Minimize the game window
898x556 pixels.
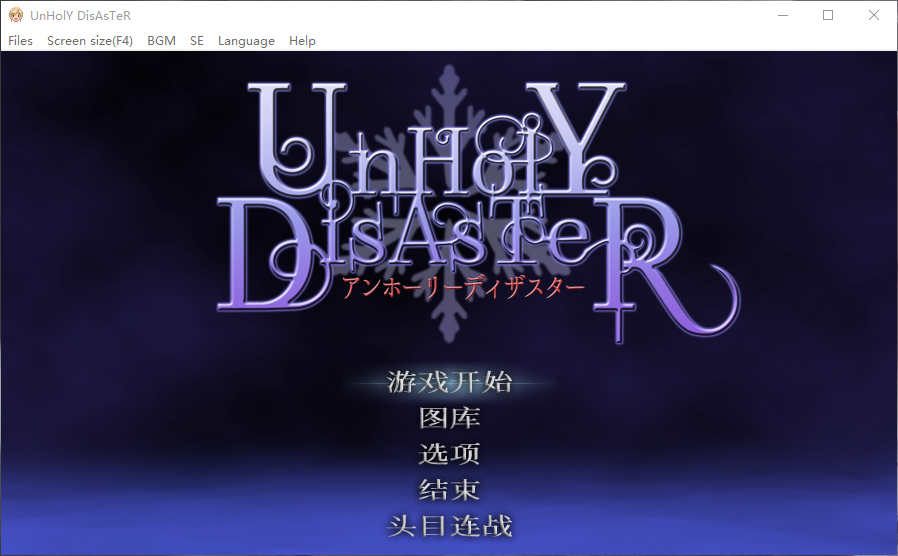click(782, 15)
